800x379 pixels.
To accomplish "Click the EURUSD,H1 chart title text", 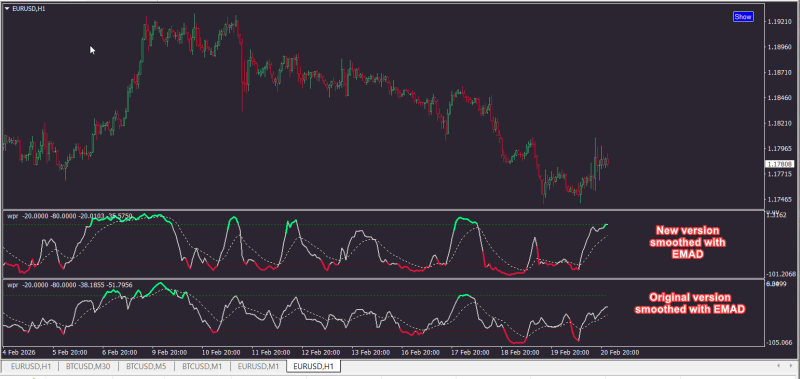I will (x=28, y=9).
